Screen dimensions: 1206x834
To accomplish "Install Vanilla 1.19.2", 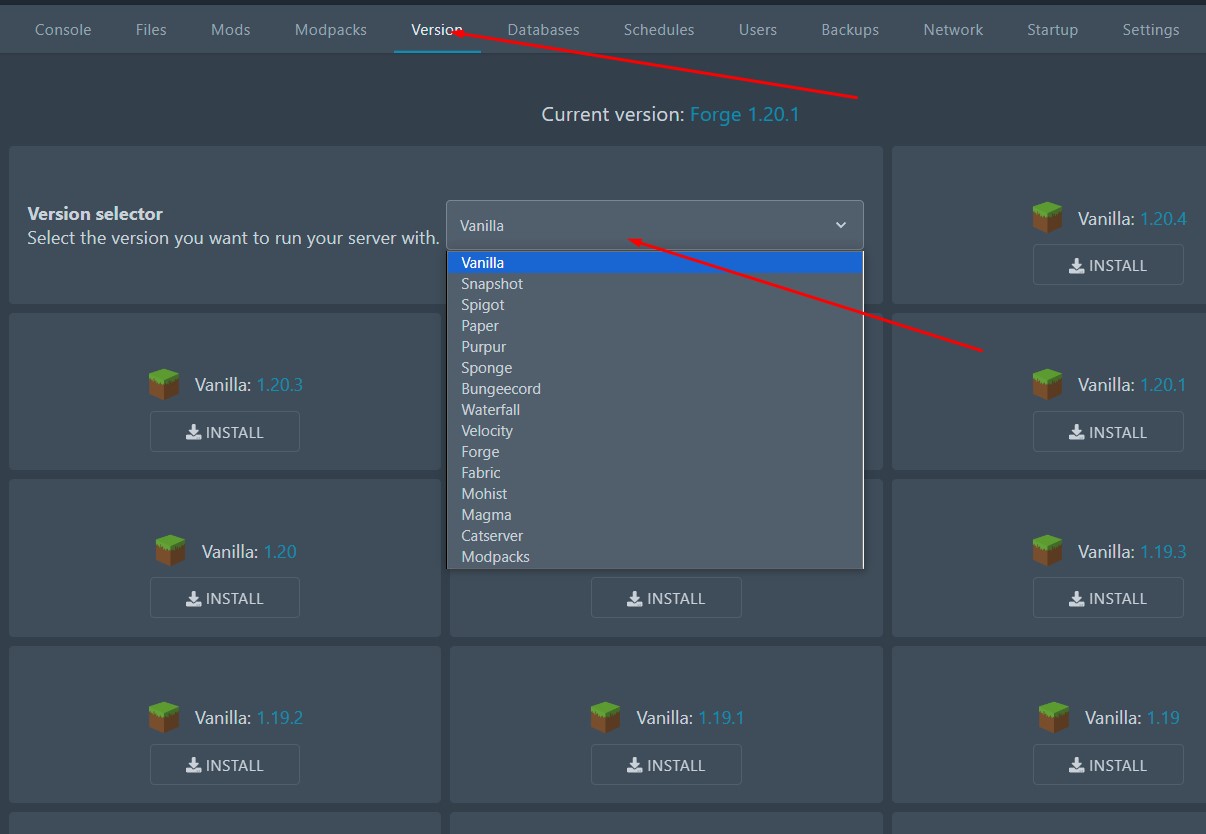I will tap(225, 765).
